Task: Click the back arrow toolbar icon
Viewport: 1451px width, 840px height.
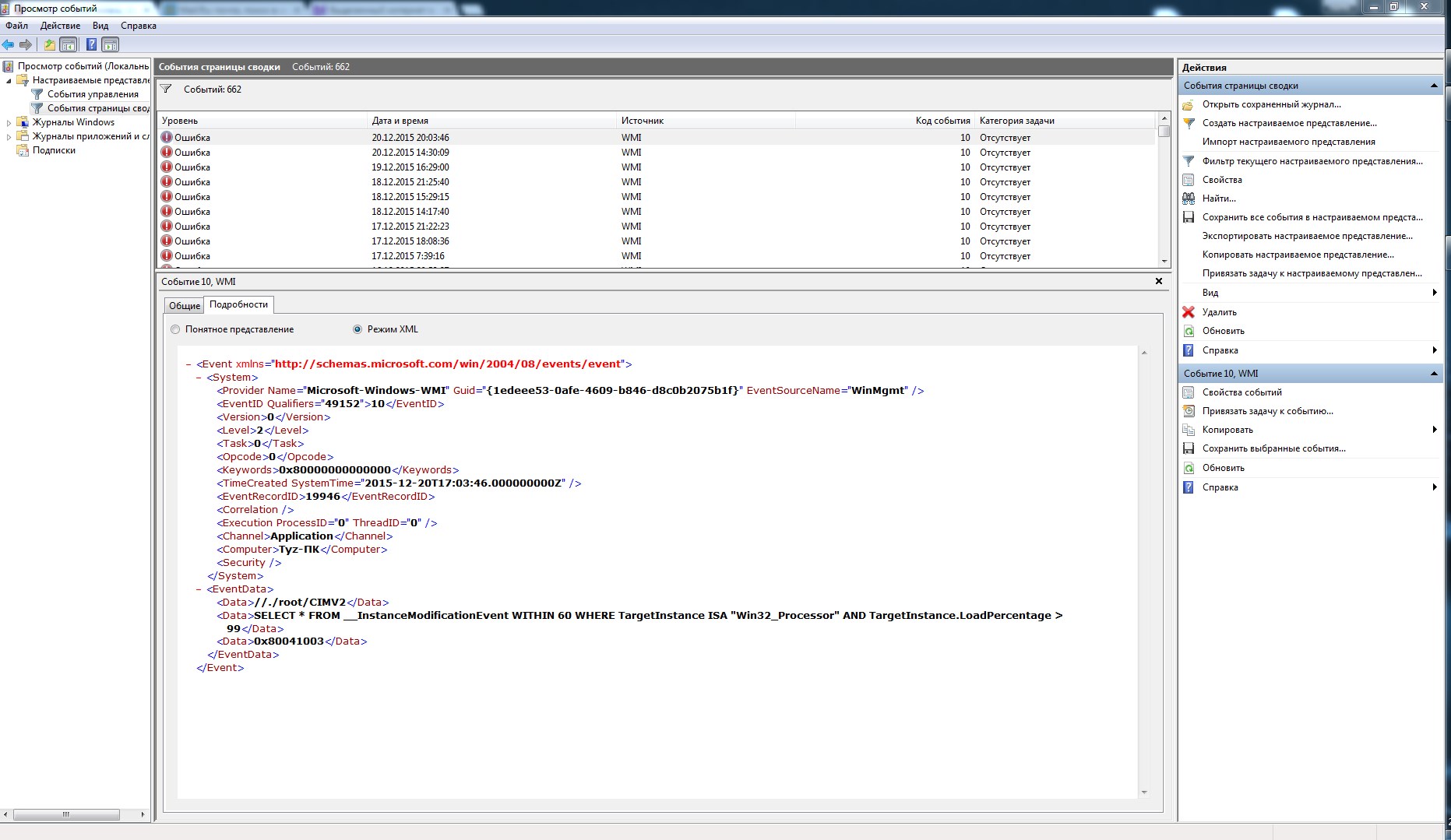Action: pos(9,44)
